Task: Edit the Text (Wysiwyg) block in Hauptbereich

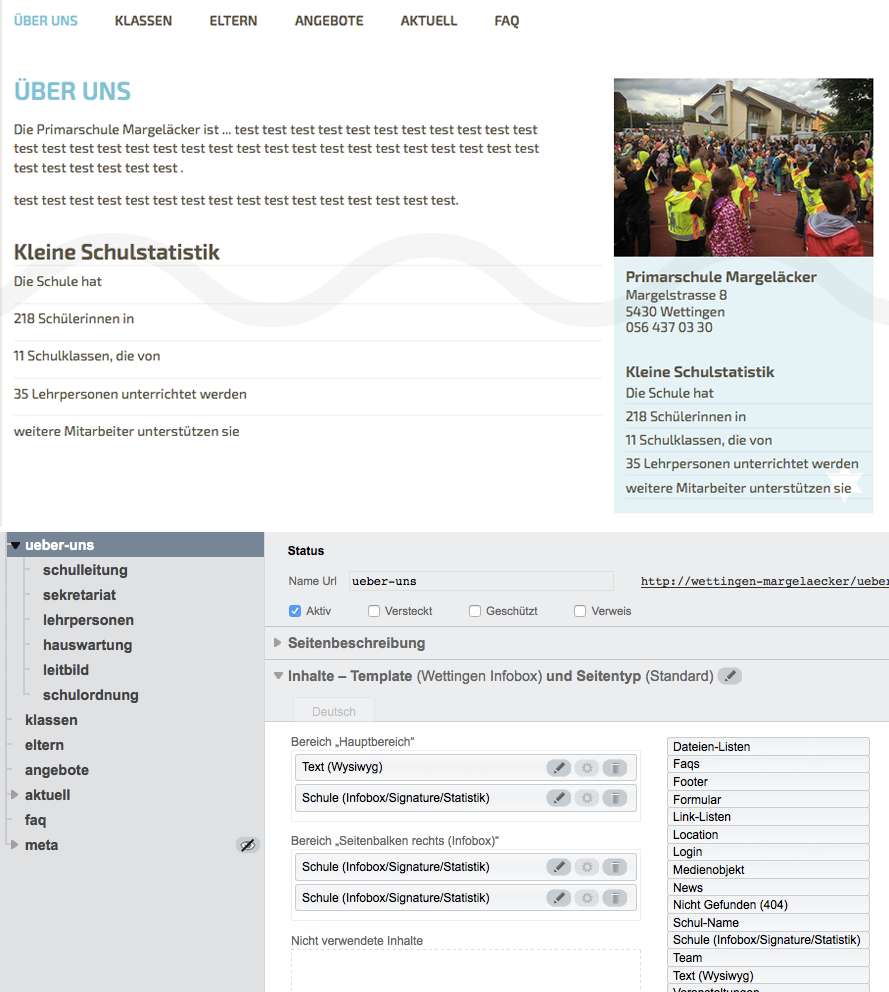Action: (559, 767)
